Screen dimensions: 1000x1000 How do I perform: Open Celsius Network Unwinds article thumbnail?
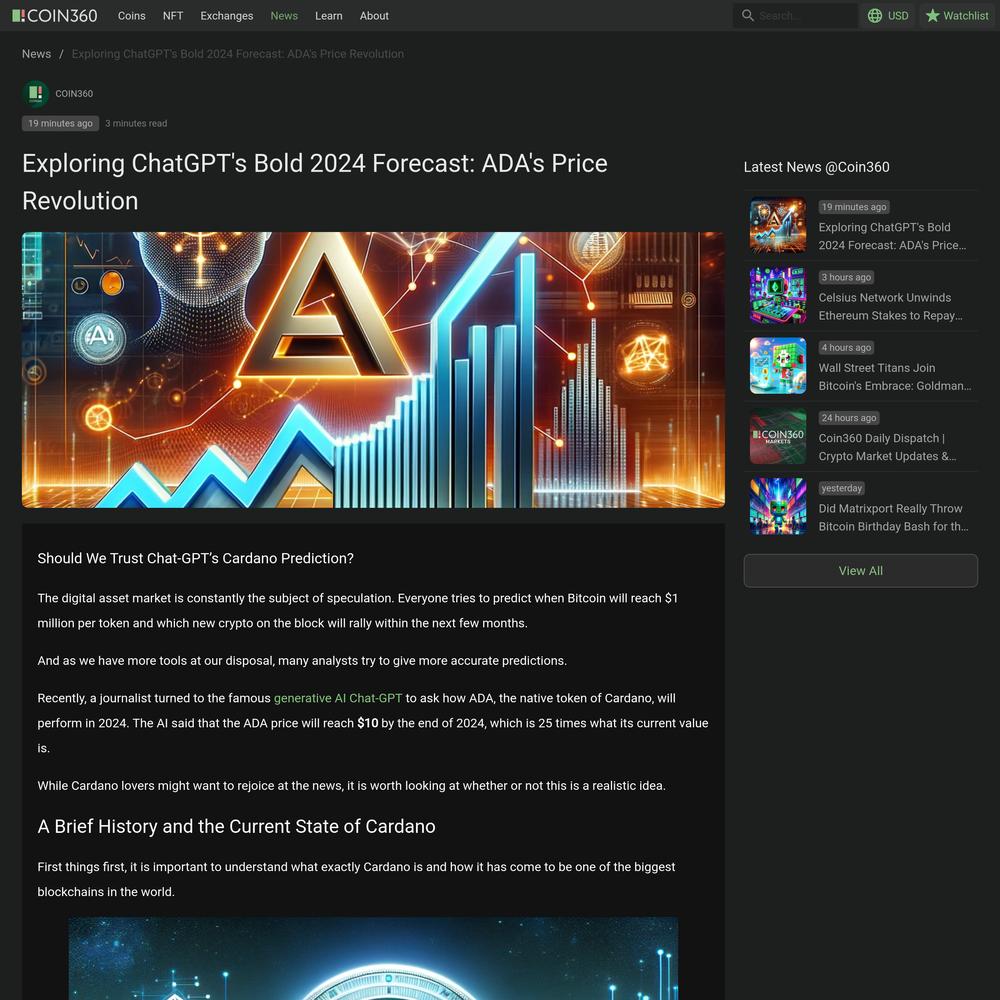(777, 296)
